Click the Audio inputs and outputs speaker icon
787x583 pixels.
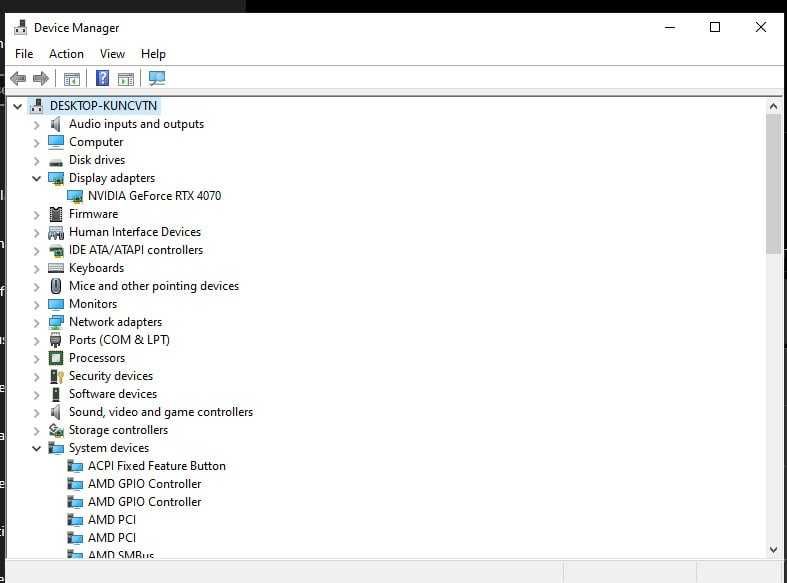[56, 124]
